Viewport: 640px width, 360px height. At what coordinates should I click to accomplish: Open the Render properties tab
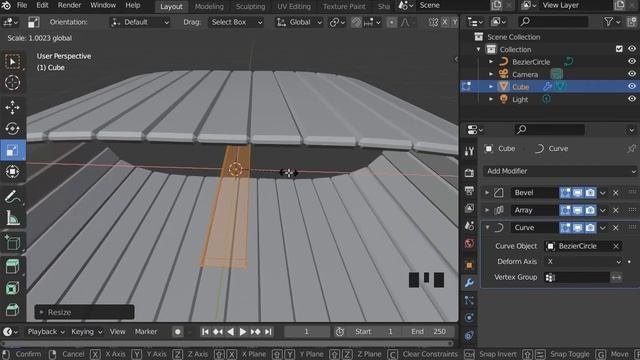[x=469, y=173]
